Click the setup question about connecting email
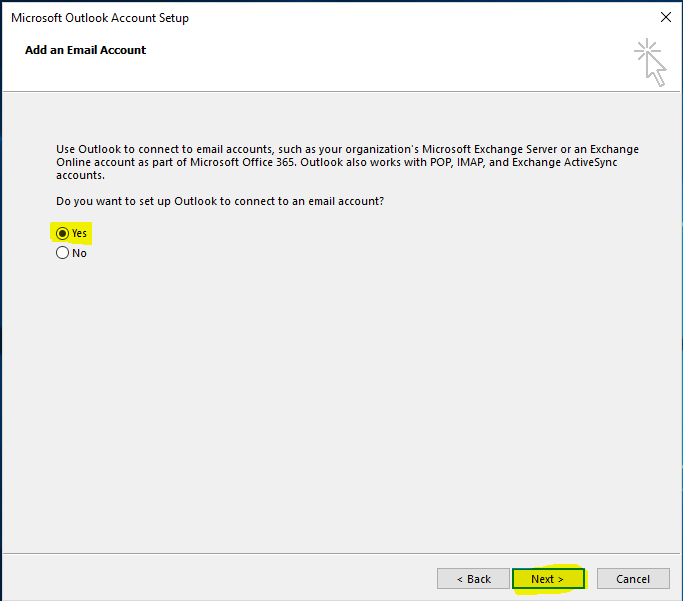 click(x=221, y=201)
